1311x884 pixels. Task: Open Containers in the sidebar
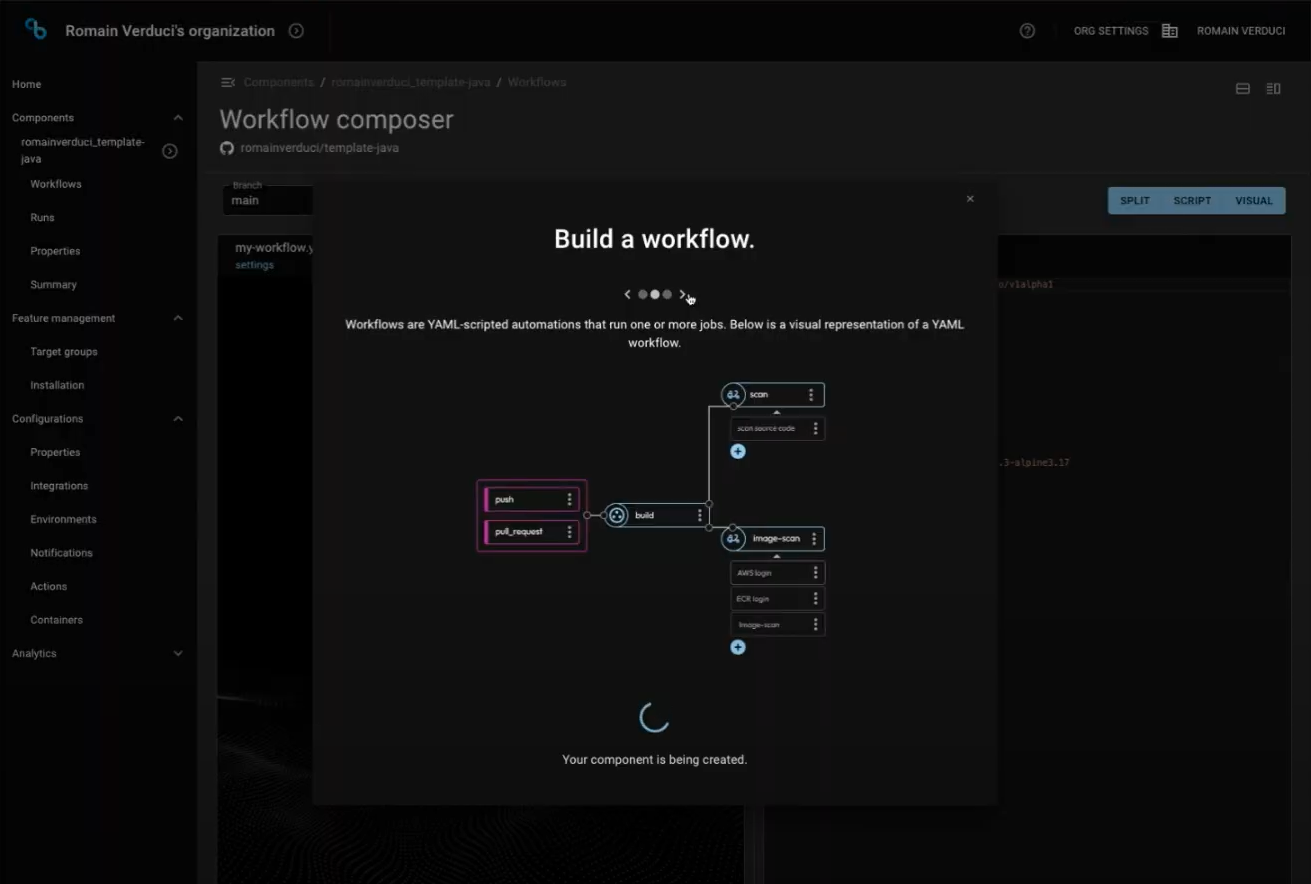(x=56, y=620)
